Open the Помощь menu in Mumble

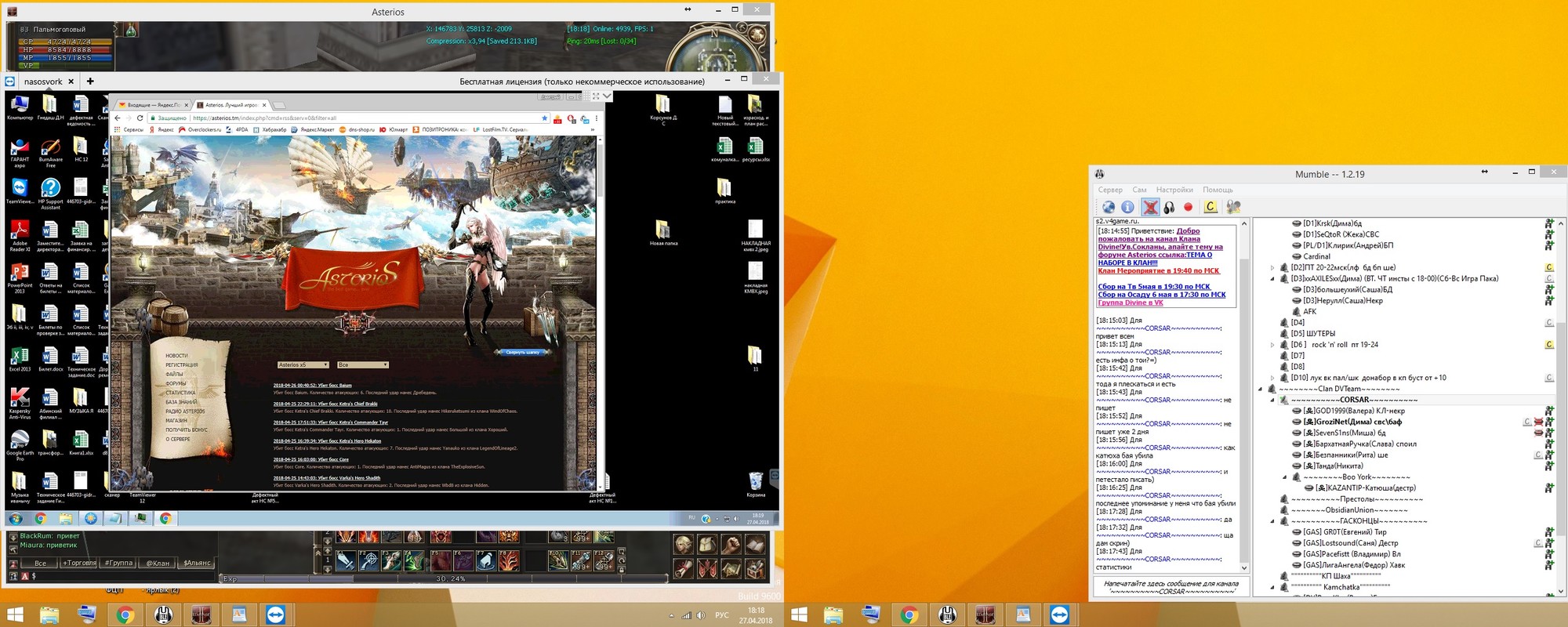[1218, 190]
